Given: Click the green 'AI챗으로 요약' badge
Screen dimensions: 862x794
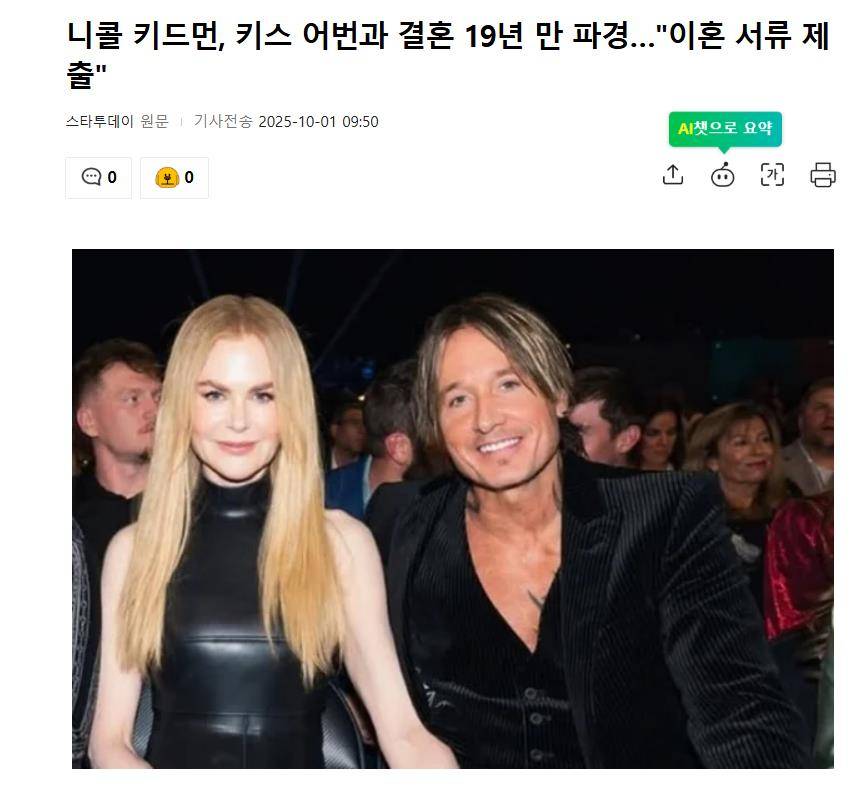Looking at the screenshot, I should (x=725, y=129).
